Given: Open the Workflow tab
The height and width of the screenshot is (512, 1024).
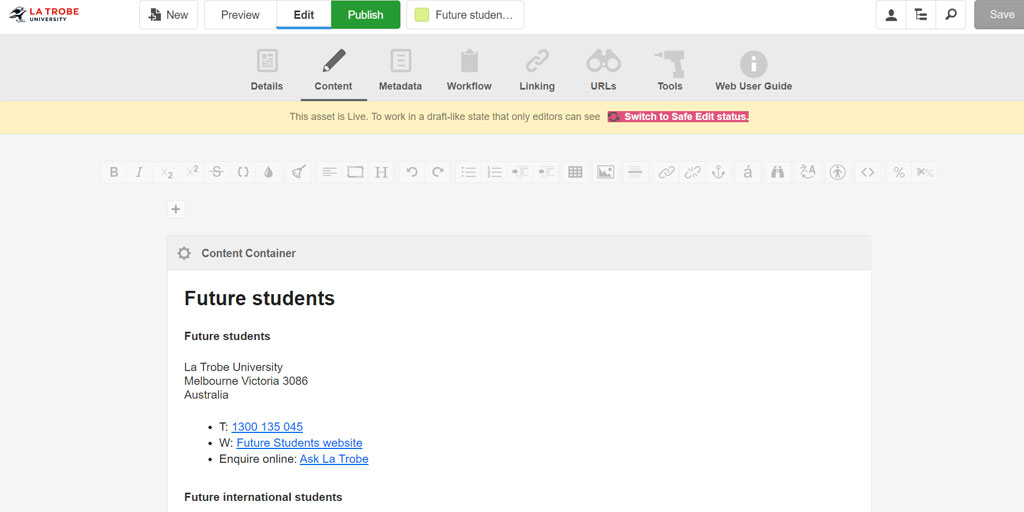Looking at the screenshot, I should point(469,70).
